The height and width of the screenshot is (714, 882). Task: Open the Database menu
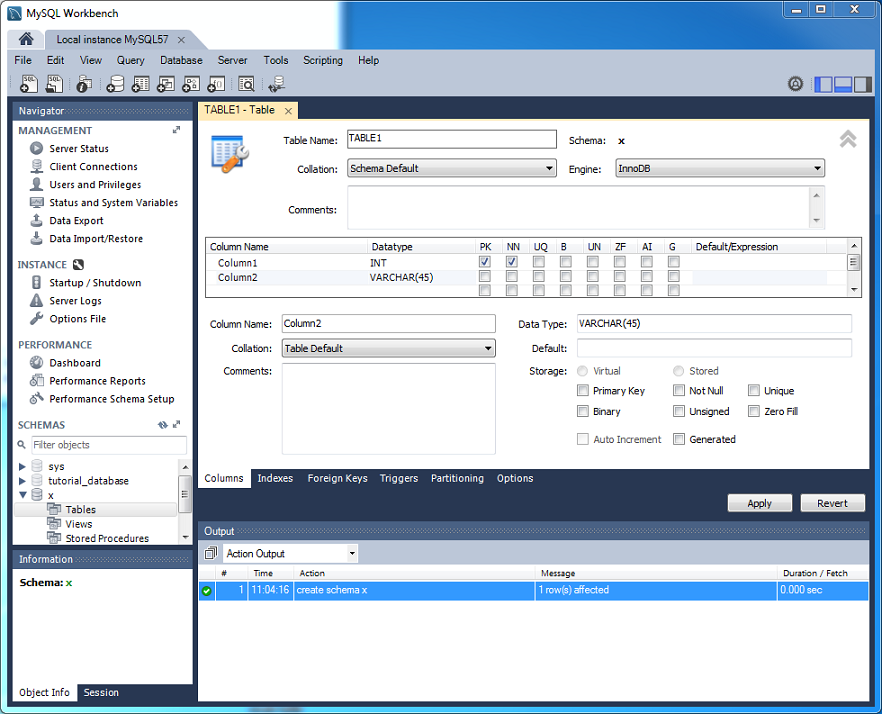181,60
